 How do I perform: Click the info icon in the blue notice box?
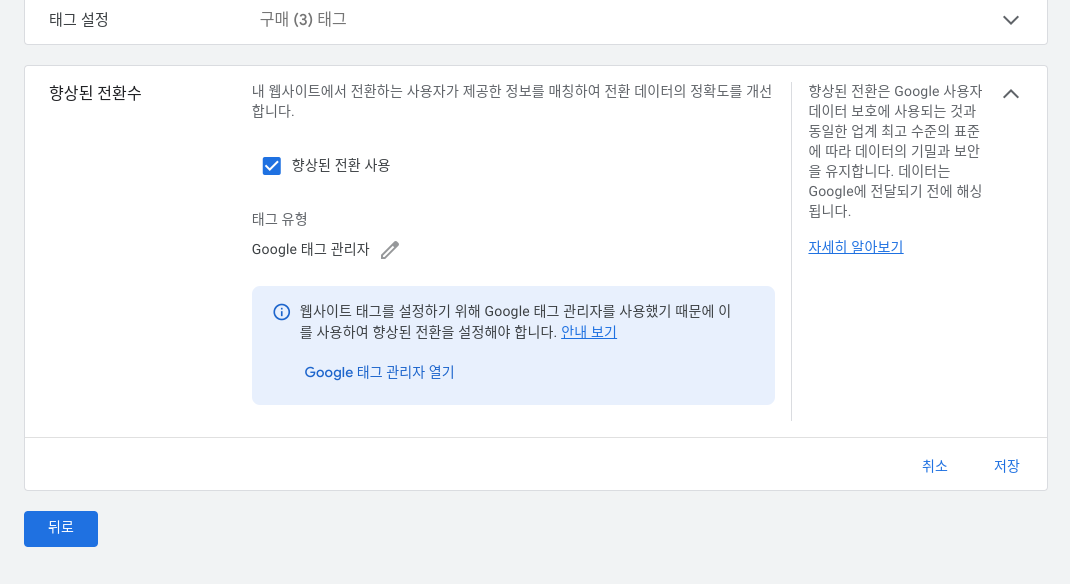coord(281,312)
